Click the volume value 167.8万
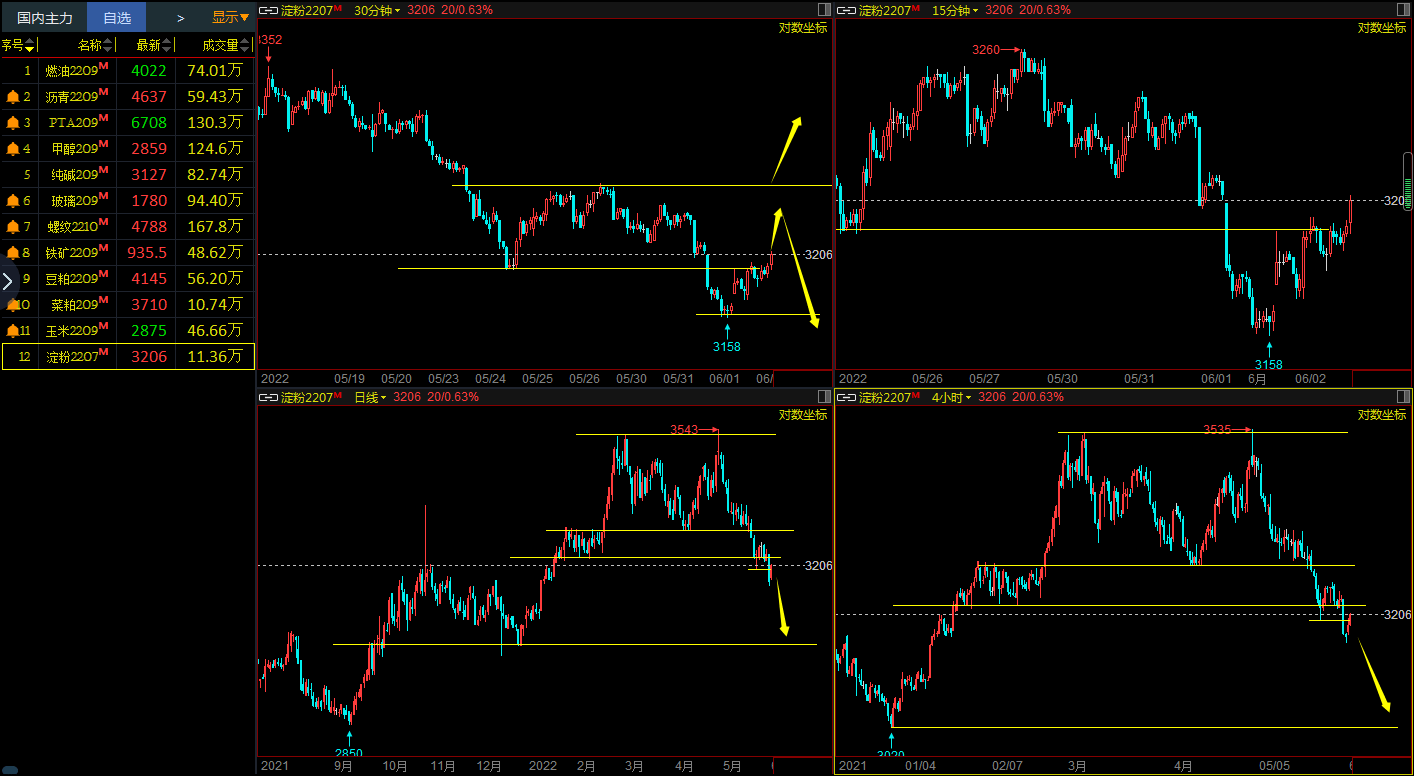 pyautogui.click(x=215, y=227)
